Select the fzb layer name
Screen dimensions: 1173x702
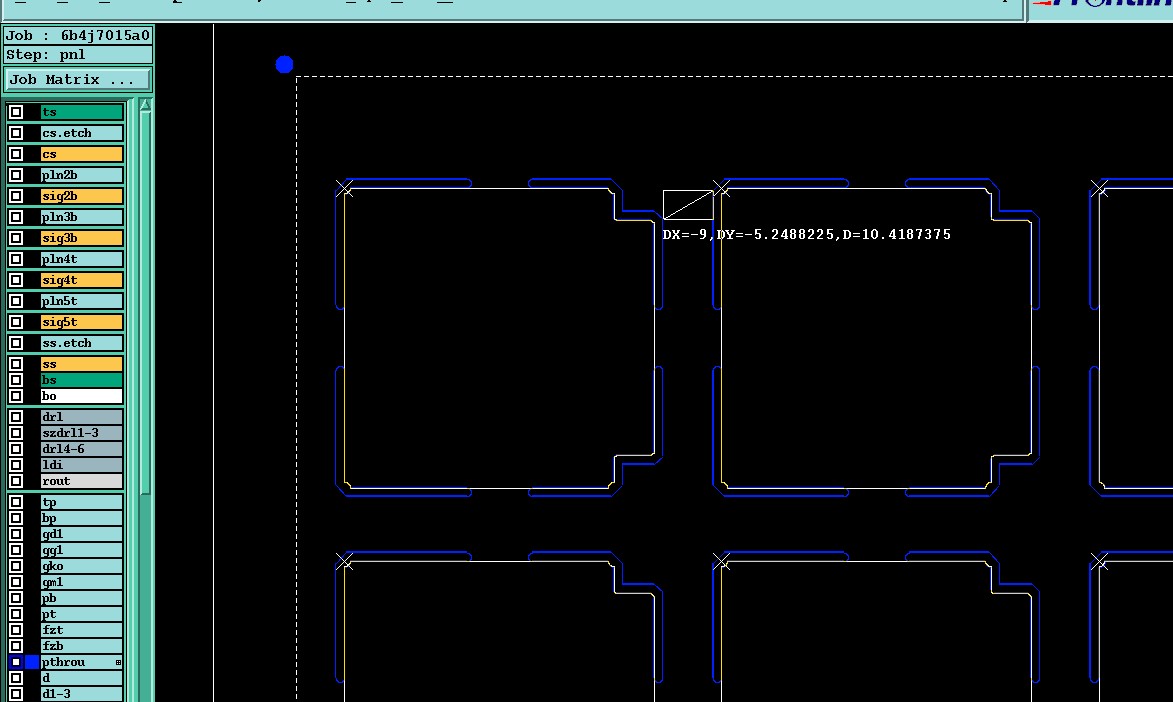click(x=82, y=646)
